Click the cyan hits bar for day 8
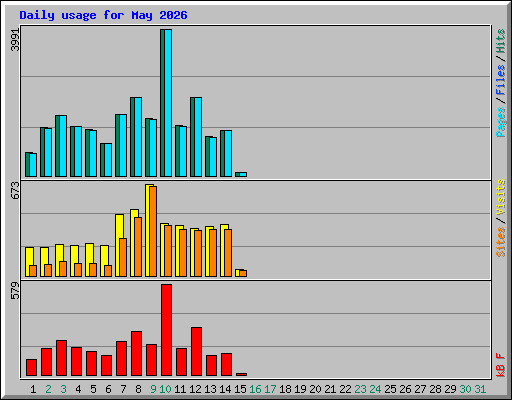512x400 pixels. 138,137
